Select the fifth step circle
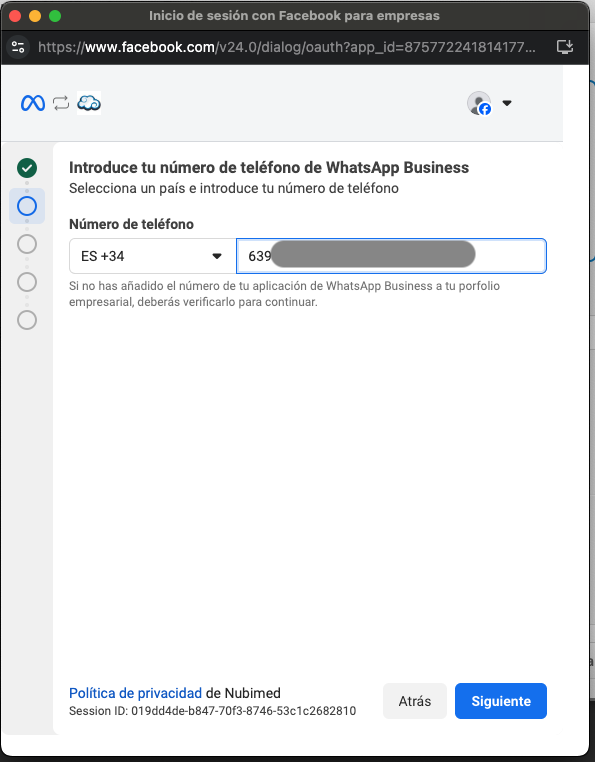Viewport: 595px width, 762px height. coord(27,320)
